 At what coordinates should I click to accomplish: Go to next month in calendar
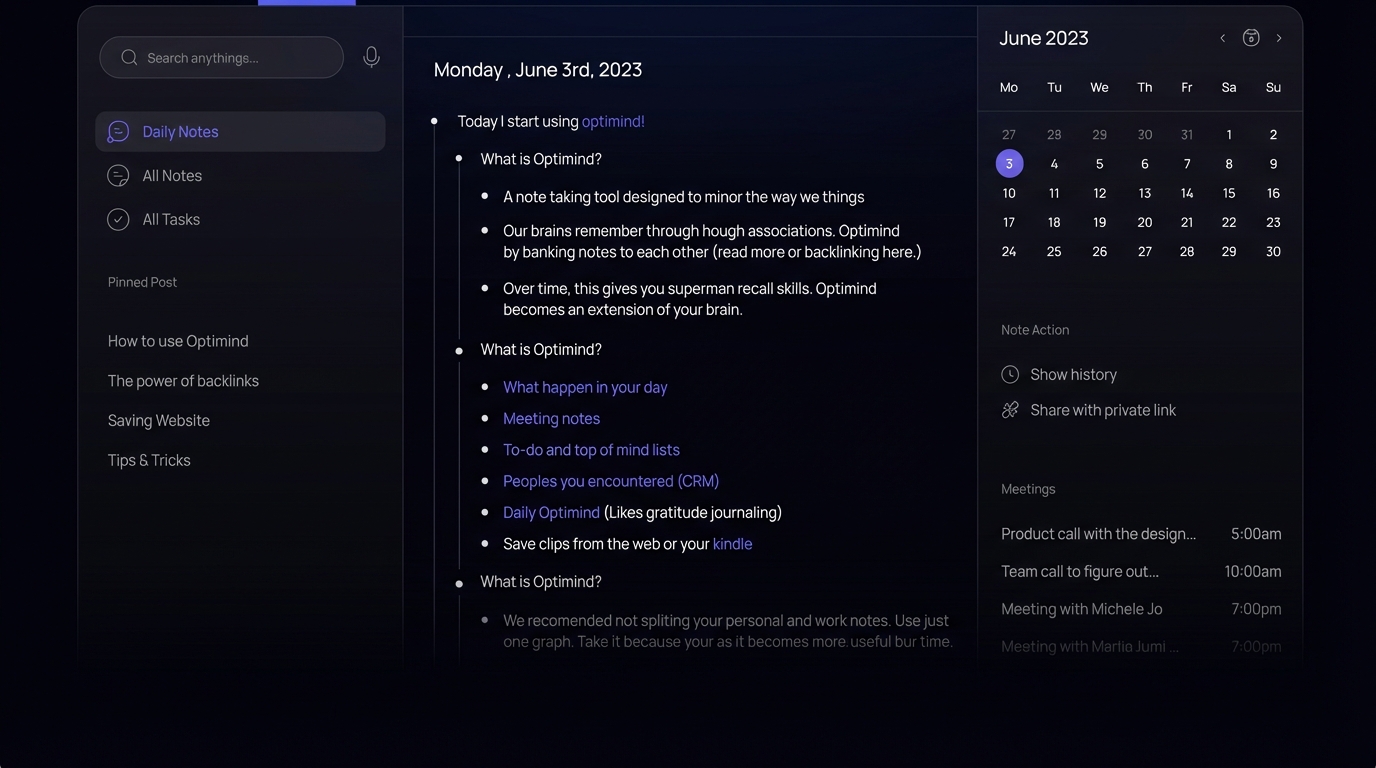pyautogui.click(x=1279, y=38)
